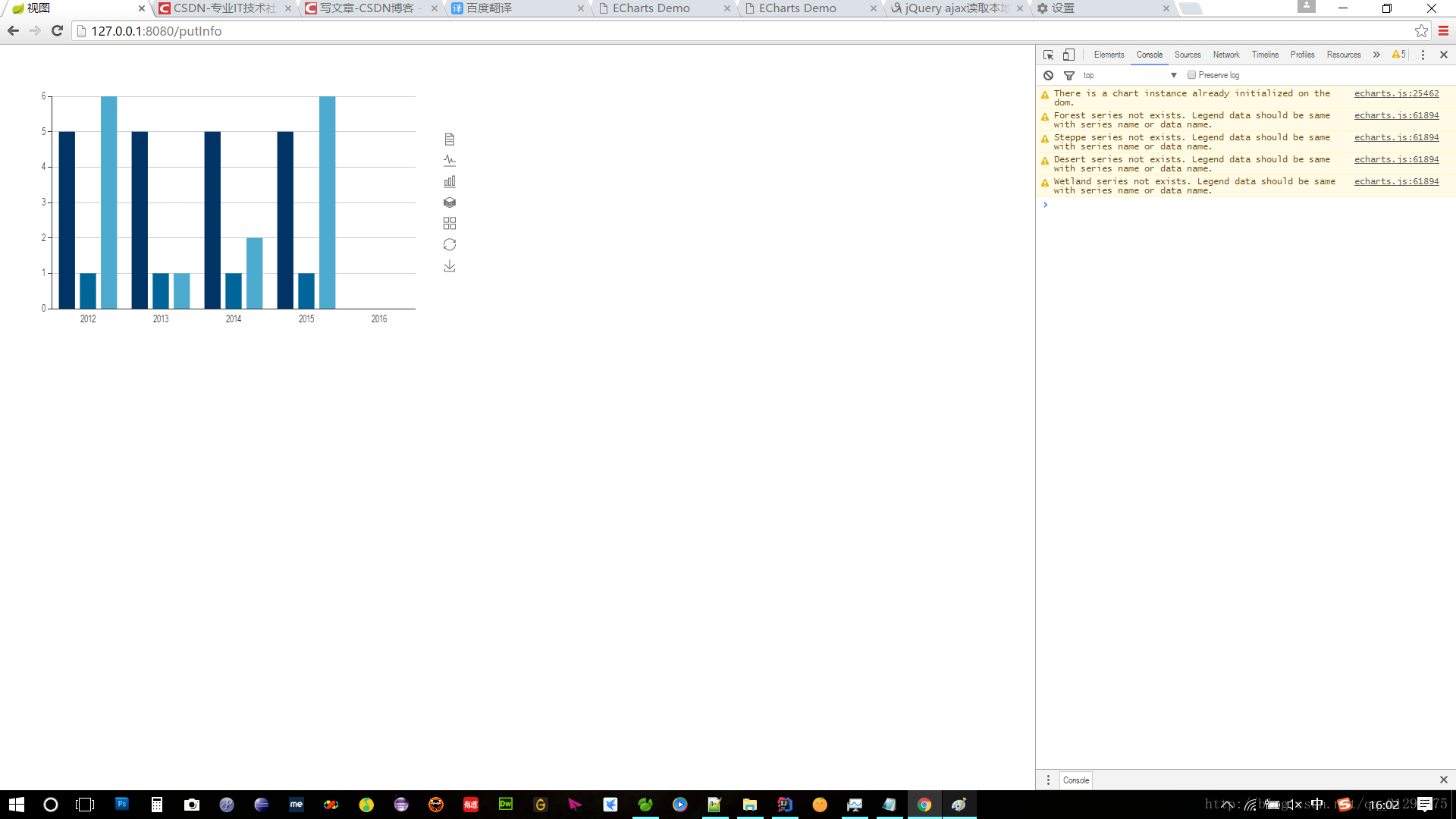This screenshot has width=1456, height=819.
Task: Open source link for Steppe warning
Action: click(1397, 137)
